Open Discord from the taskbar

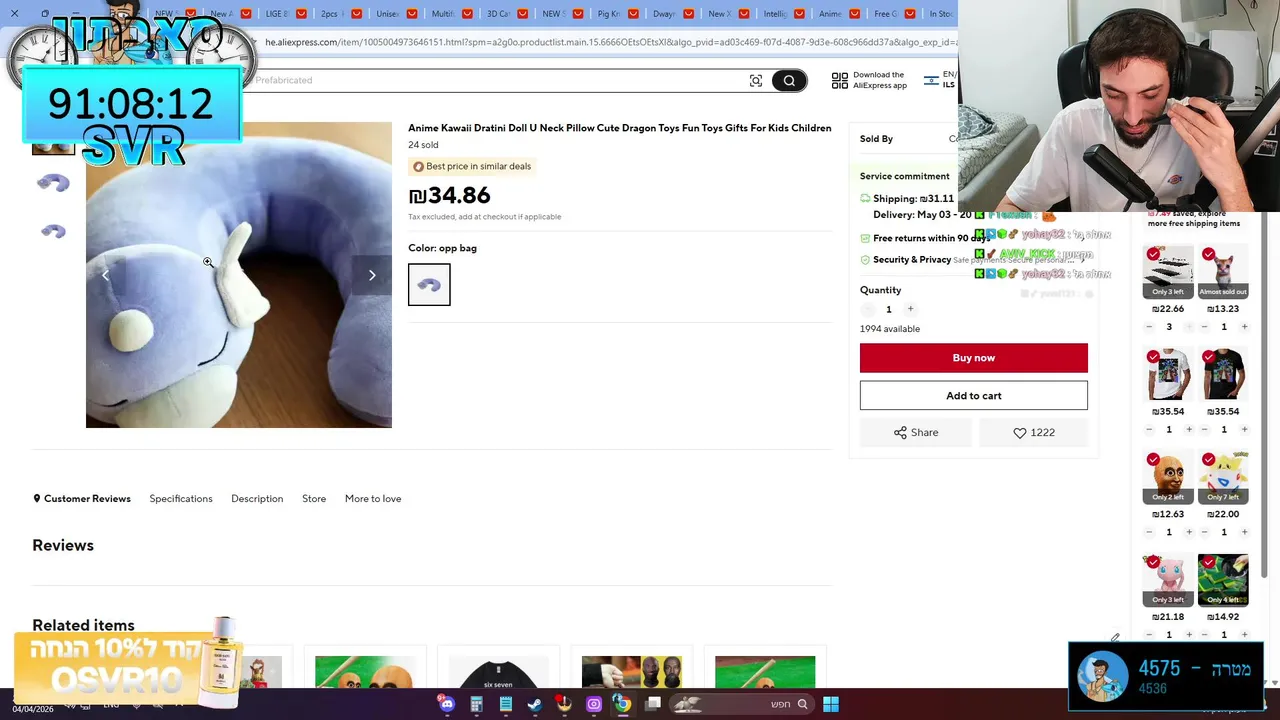point(447,704)
